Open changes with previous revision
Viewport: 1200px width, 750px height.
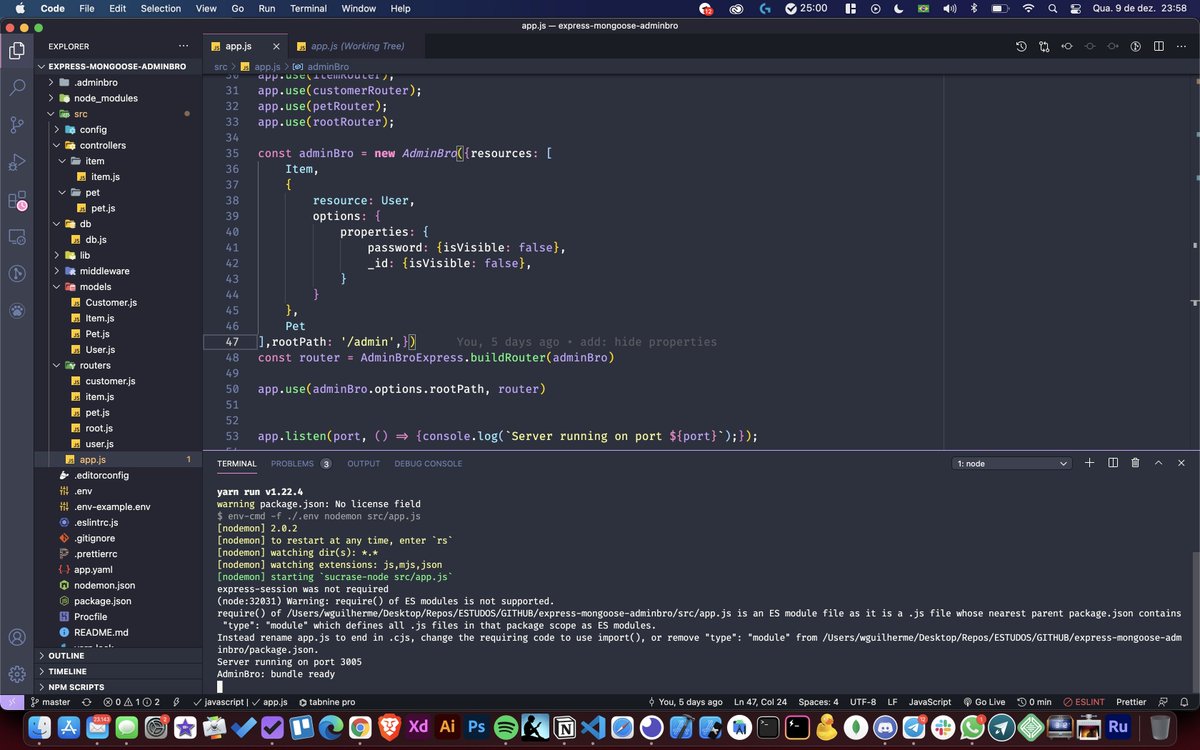(x=1067, y=46)
